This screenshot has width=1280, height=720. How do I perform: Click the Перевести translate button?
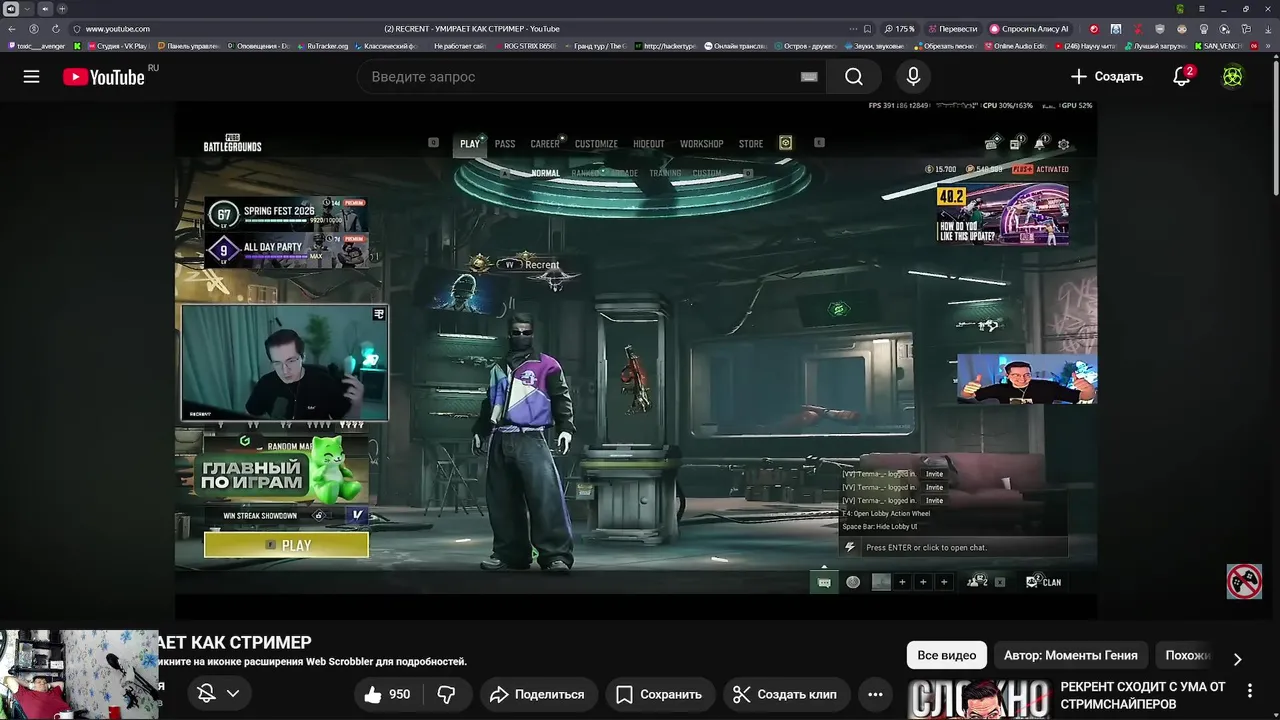pos(952,29)
